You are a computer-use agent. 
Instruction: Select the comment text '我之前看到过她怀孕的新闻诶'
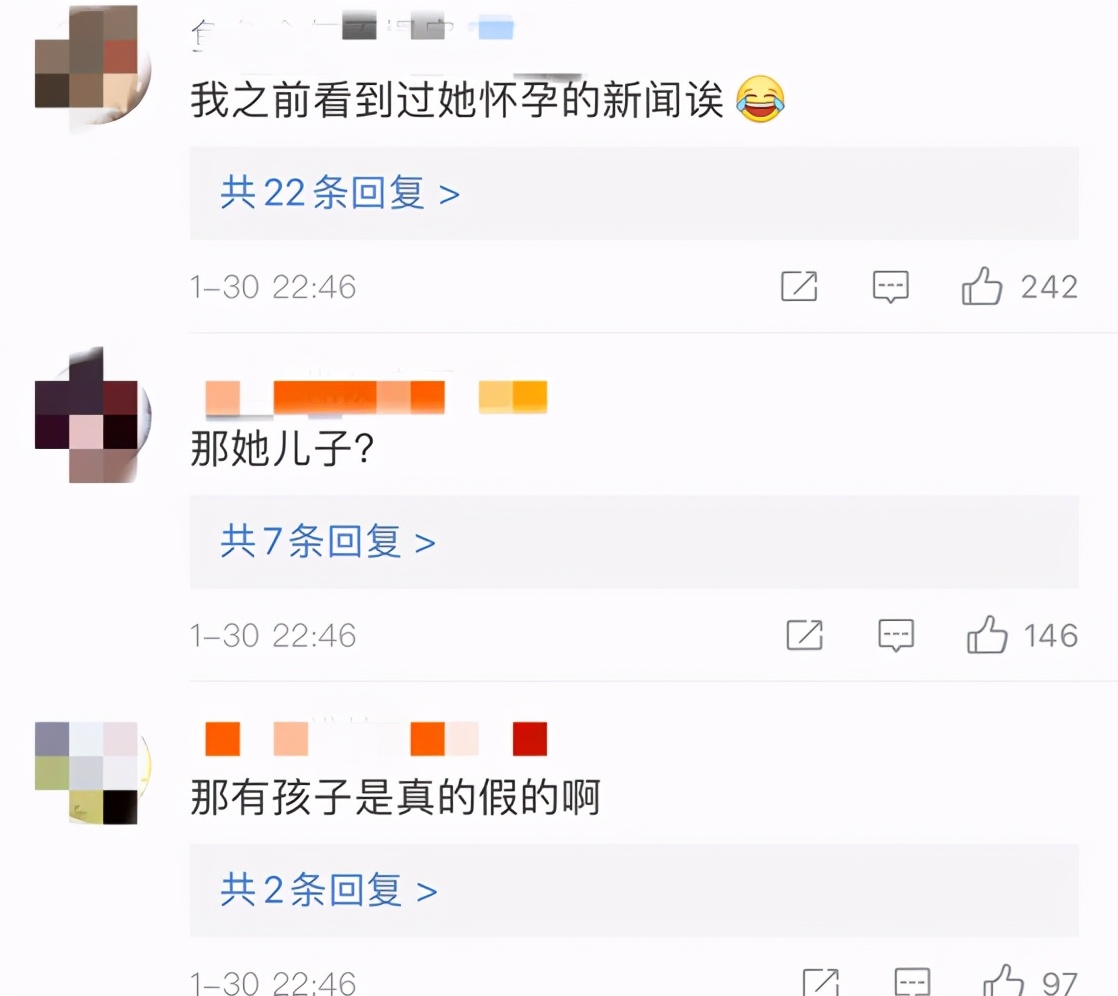coord(457,99)
